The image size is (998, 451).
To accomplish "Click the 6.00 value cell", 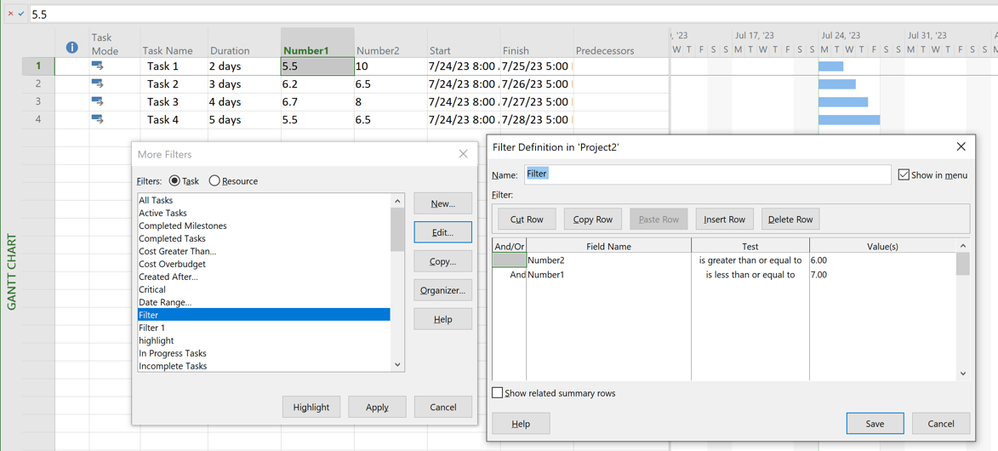I will pos(883,260).
